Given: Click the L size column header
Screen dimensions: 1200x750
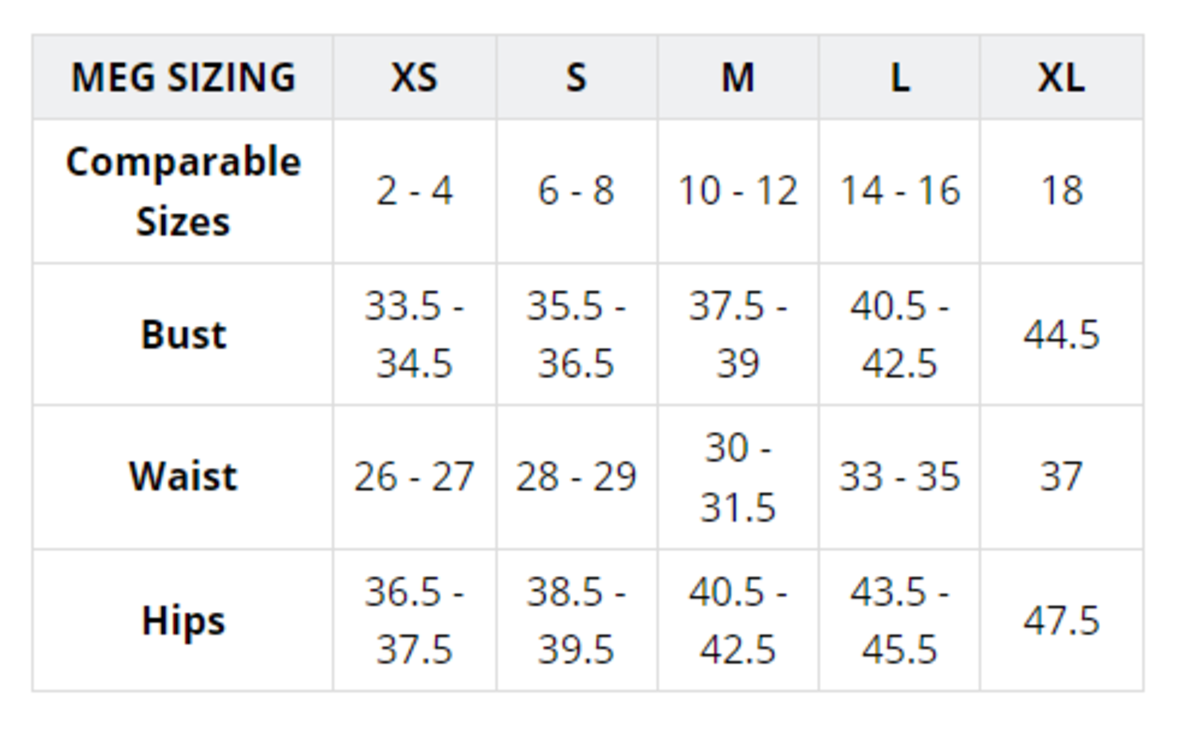Looking at the screenshot, I should pyautogui.click(x=899, y=78).
